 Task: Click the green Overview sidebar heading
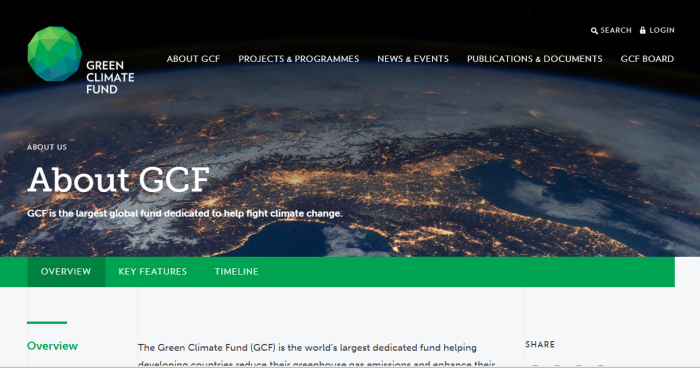coord(52,346)
